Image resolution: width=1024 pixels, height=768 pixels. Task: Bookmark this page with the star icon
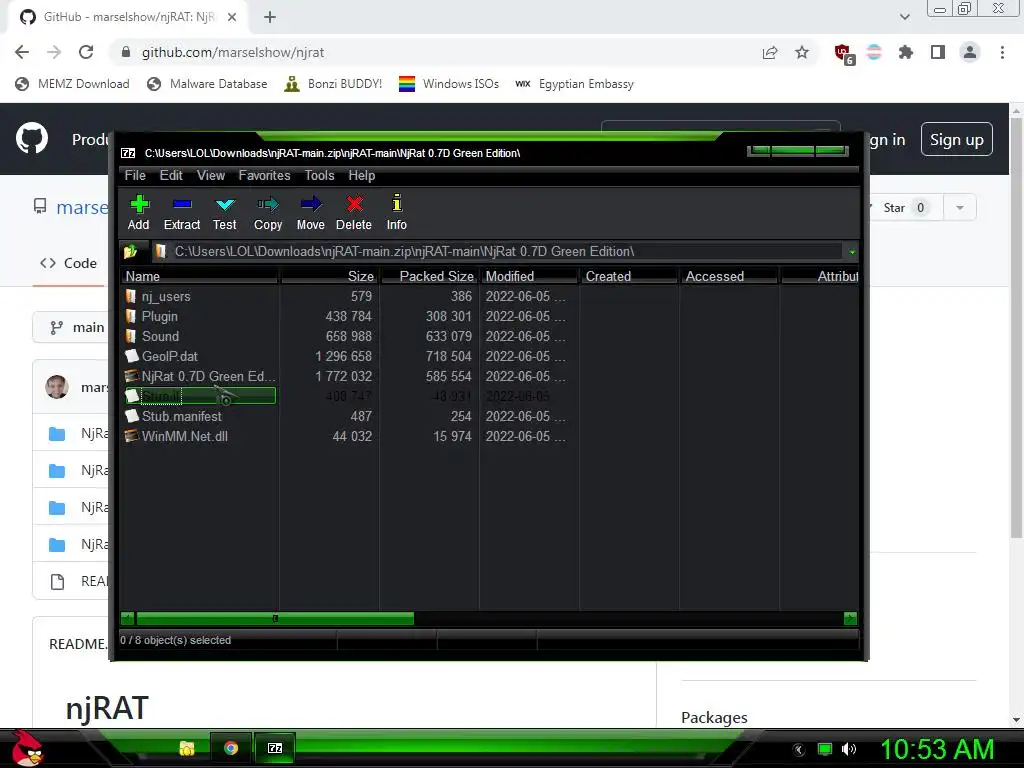point(802,52)
